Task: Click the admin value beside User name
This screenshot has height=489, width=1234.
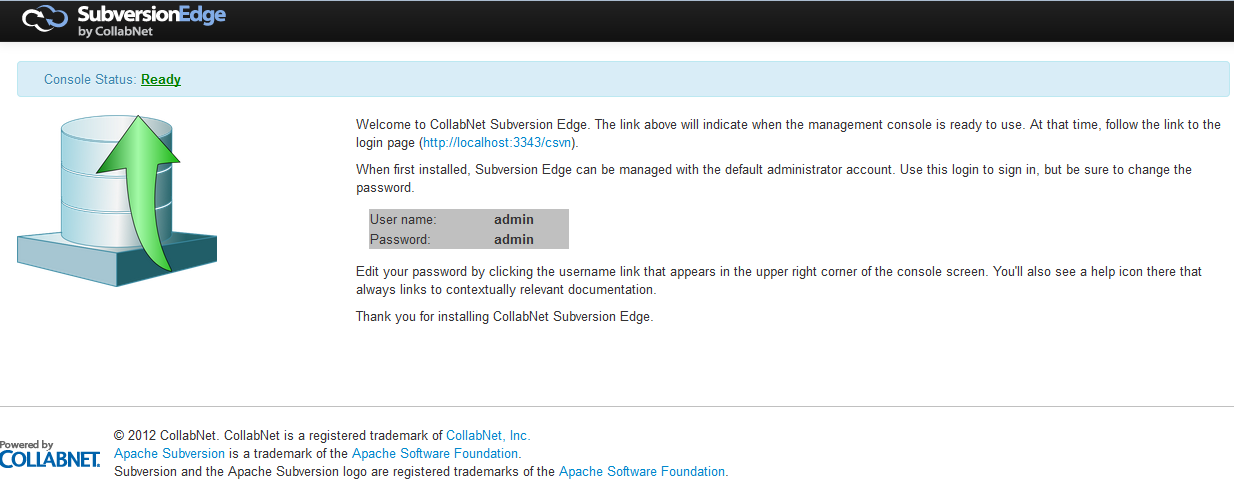Action: coord(514,219)
